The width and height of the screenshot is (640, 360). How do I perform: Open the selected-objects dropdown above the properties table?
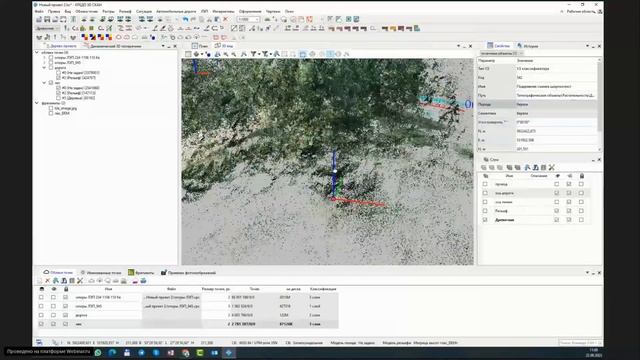[502, 53]
